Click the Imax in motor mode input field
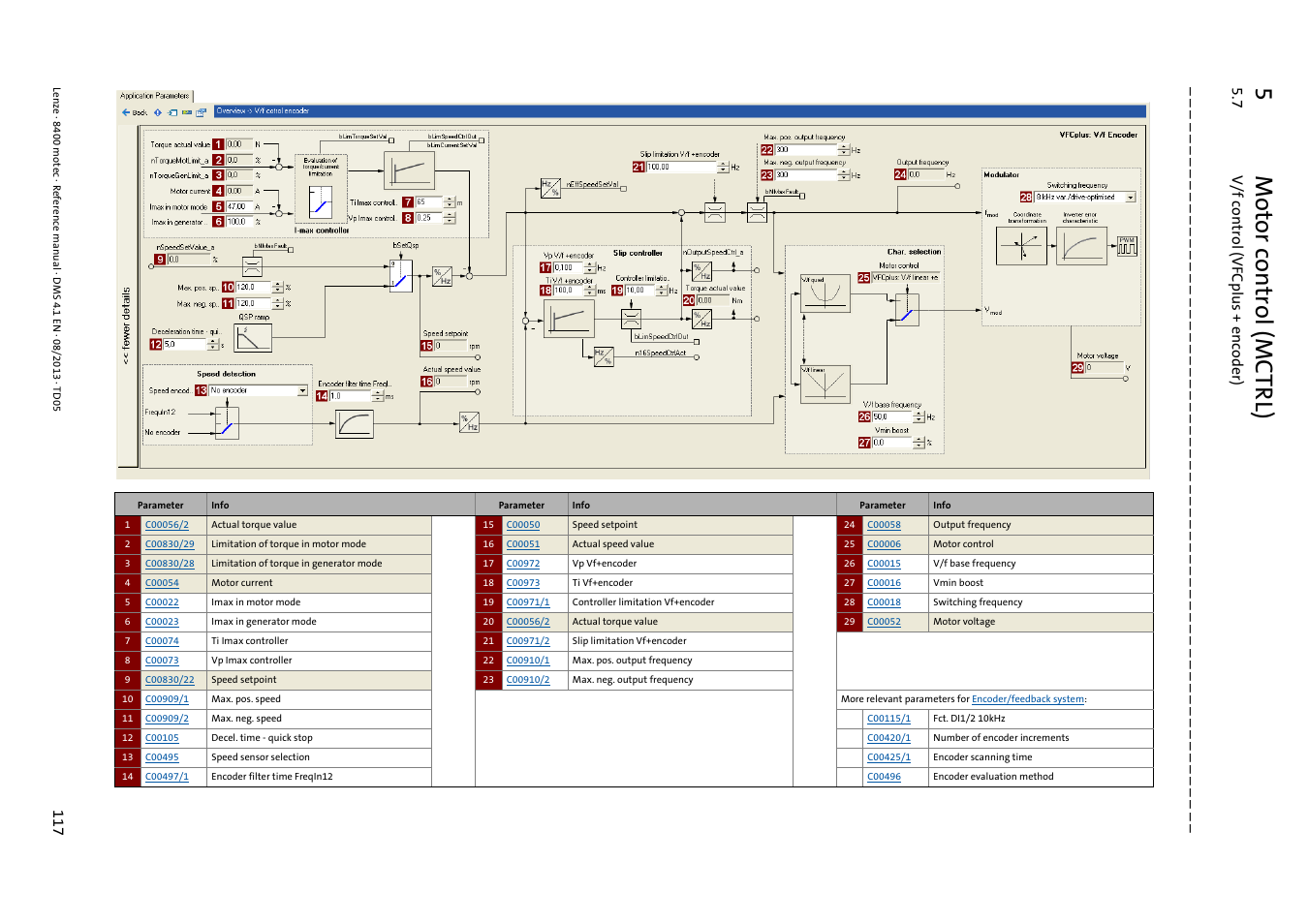 pos(239,206)
